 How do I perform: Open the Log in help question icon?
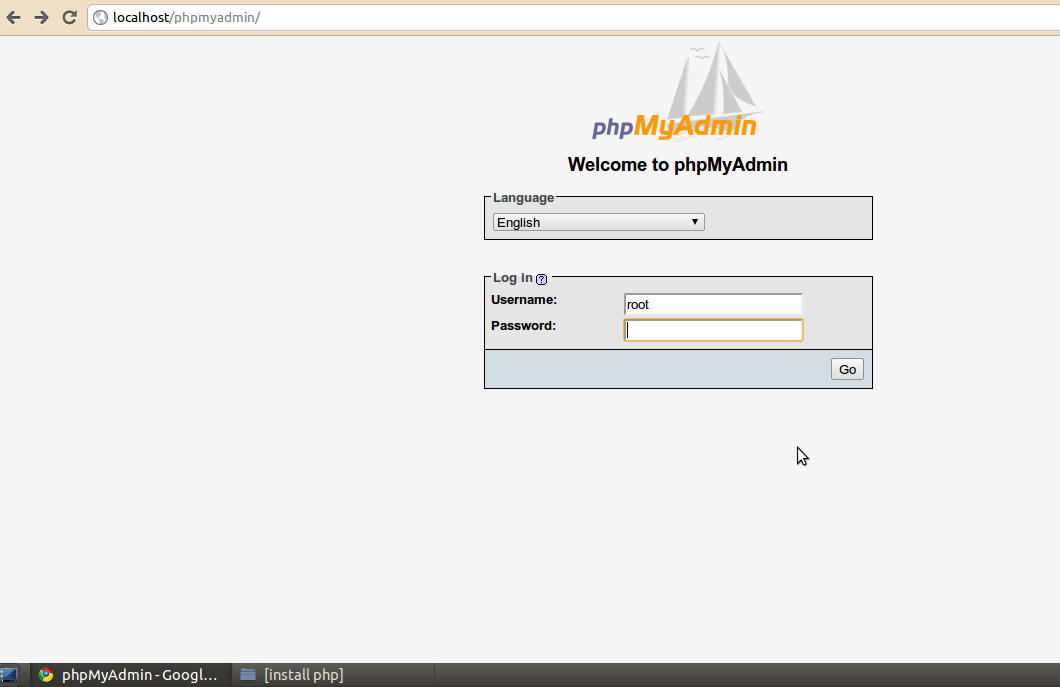click(x=541, y=279)
